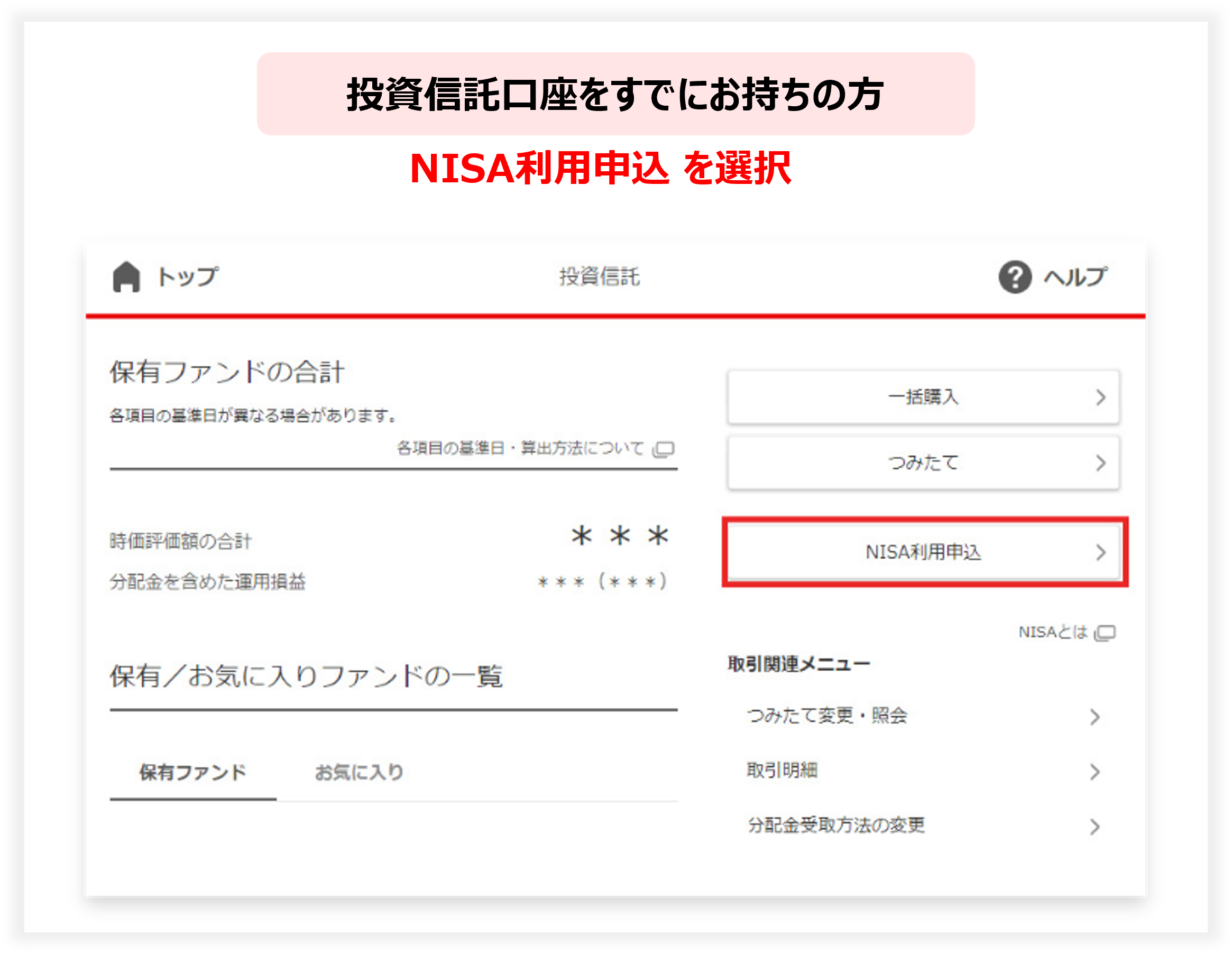Click 保有／お気に入りファンドの一覧 heading
Viewport: 1232px width, 954px height.
tap(306, 676)
